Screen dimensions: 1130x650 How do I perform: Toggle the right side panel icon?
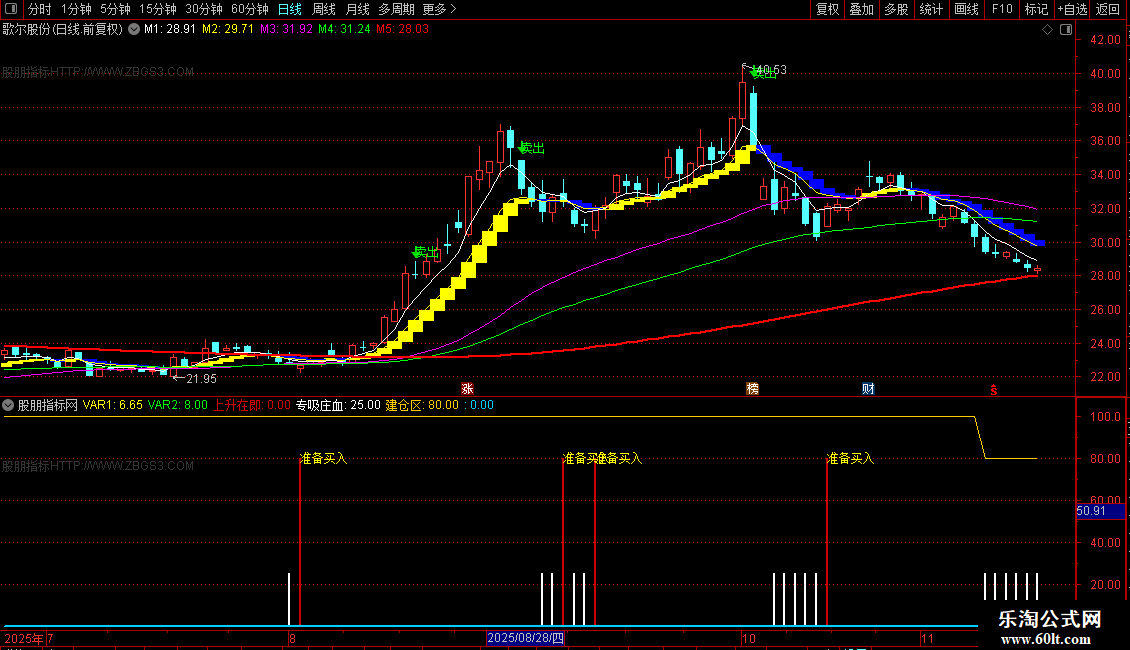pos(1067,30)
